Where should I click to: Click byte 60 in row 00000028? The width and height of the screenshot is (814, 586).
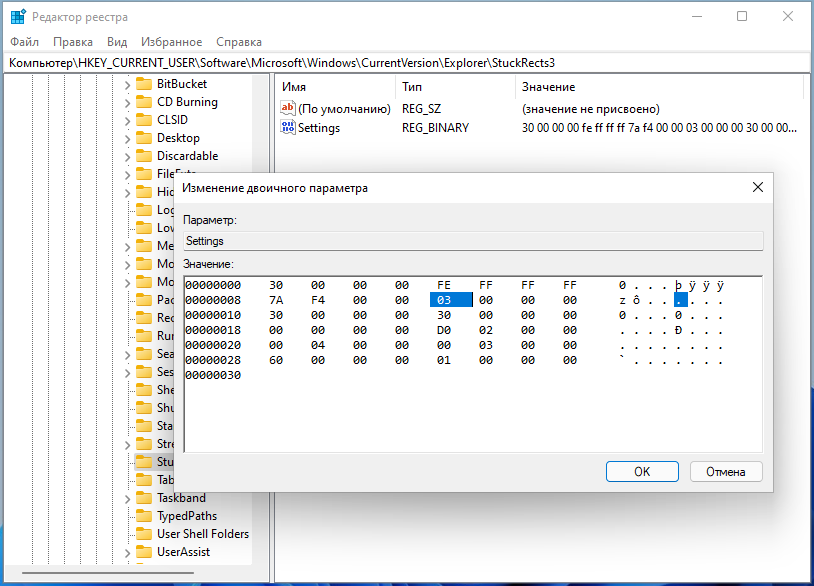276,360
